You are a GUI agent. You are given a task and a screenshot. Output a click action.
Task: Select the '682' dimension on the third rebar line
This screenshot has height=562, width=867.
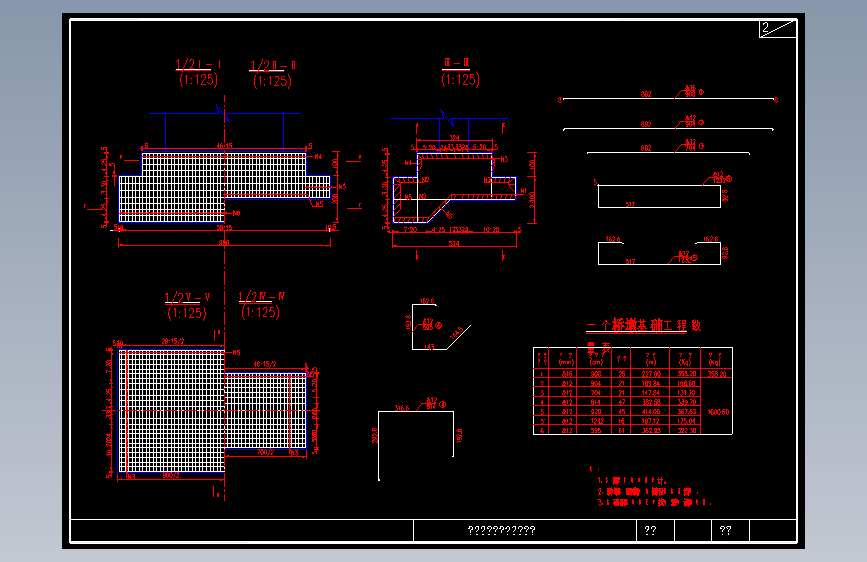(x=646, y=148)
